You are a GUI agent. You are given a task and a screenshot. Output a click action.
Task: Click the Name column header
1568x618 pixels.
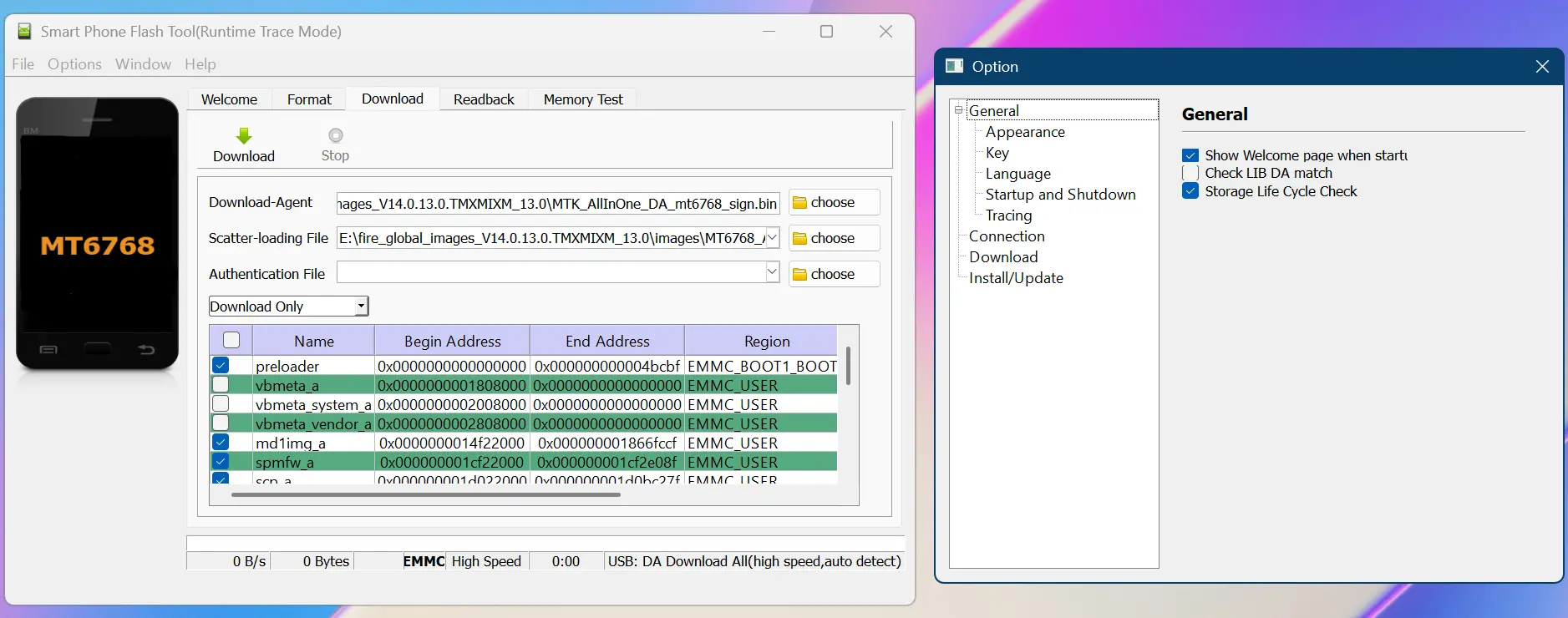point(313,341)
